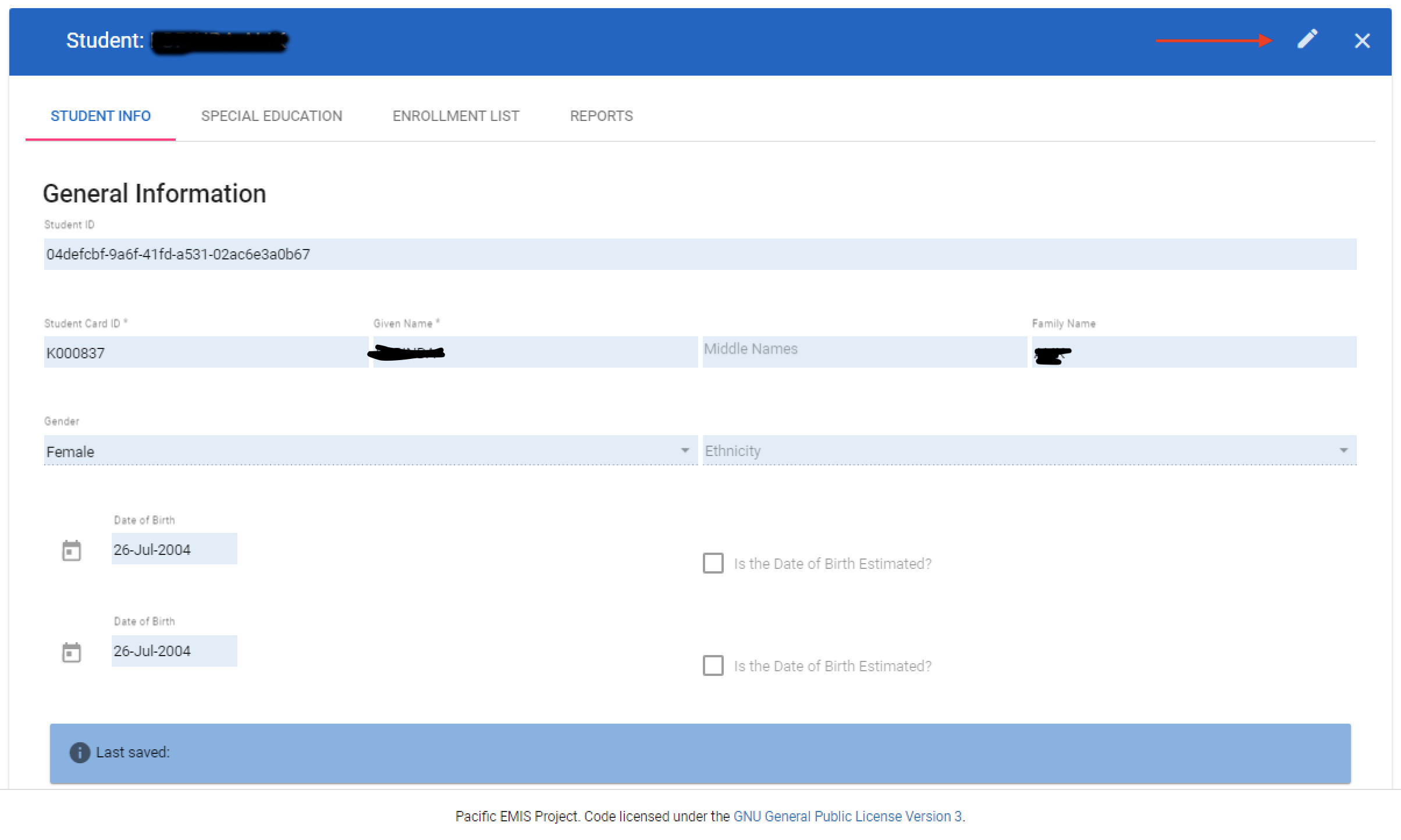This screenshot has height=840, width=1401.
Task: Close the student dialog with X icon
Action: click(x=1362, y=41)
